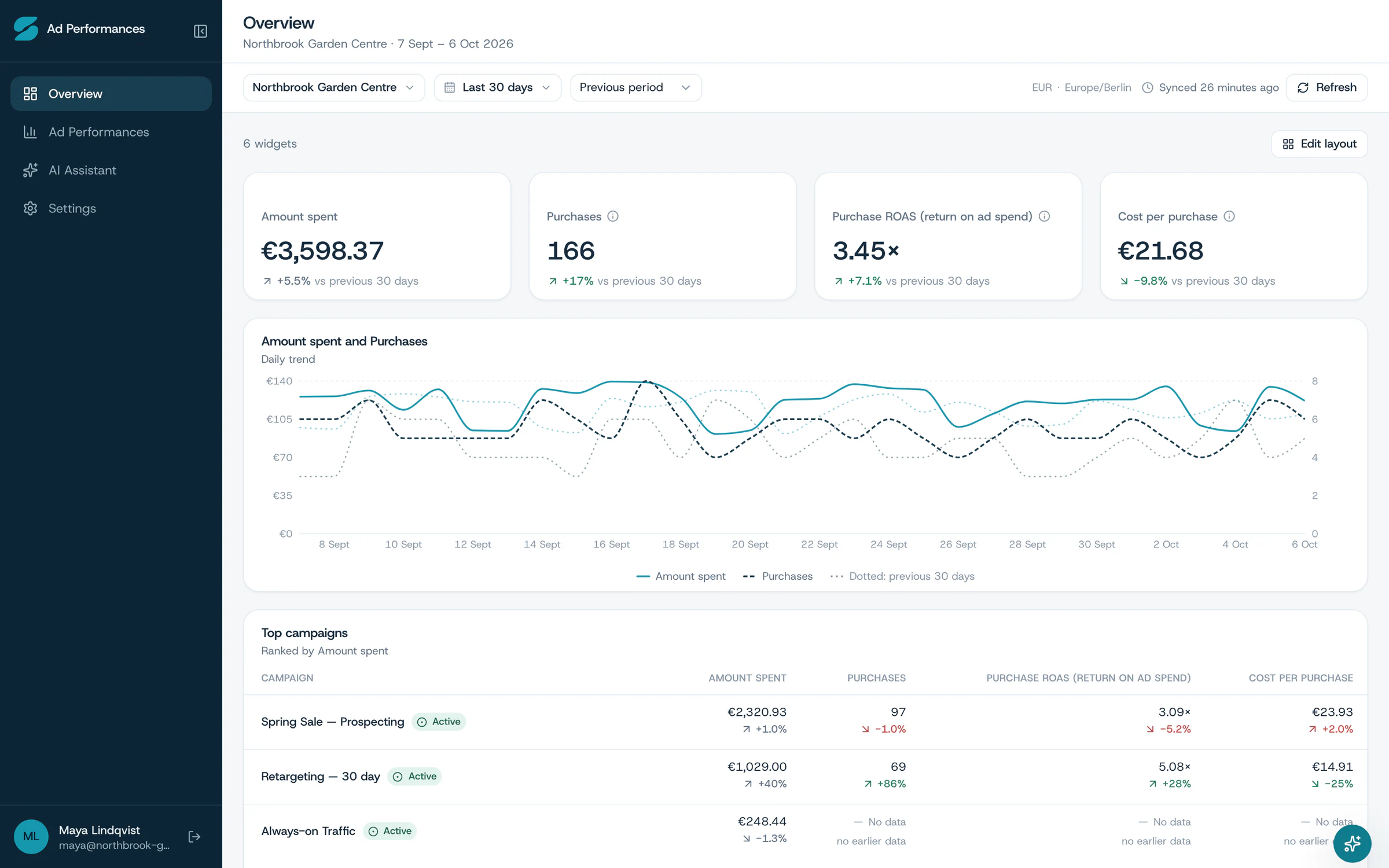Click the bar chart icon for Ad Performances
1389x868 pixels.
(x=30, y=132)
